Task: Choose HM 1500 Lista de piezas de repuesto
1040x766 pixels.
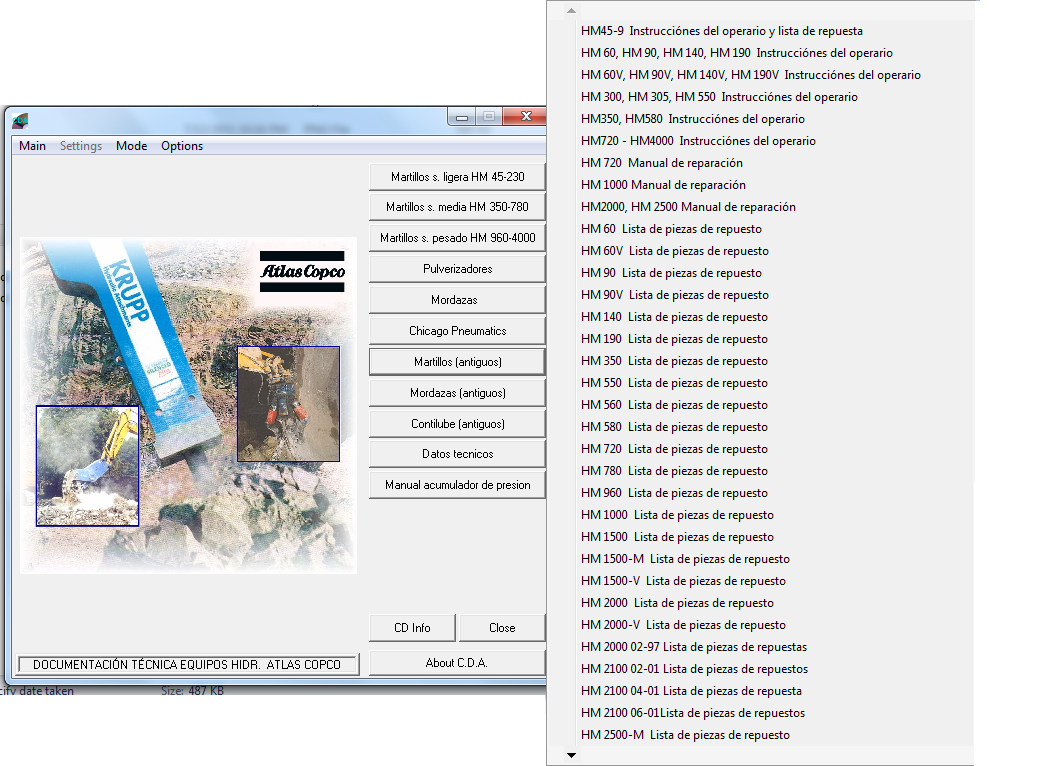Action: pos(677,537)
